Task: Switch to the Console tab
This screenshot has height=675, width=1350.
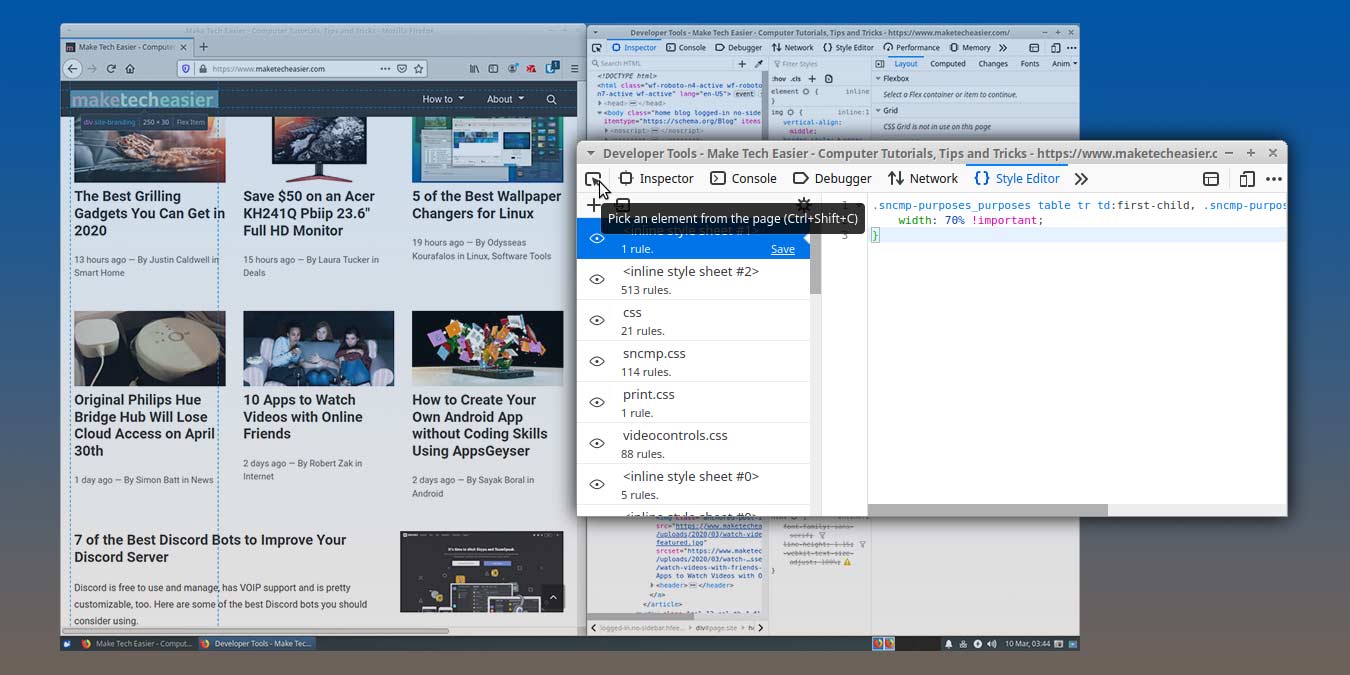Action: click(x=743, y=178)
